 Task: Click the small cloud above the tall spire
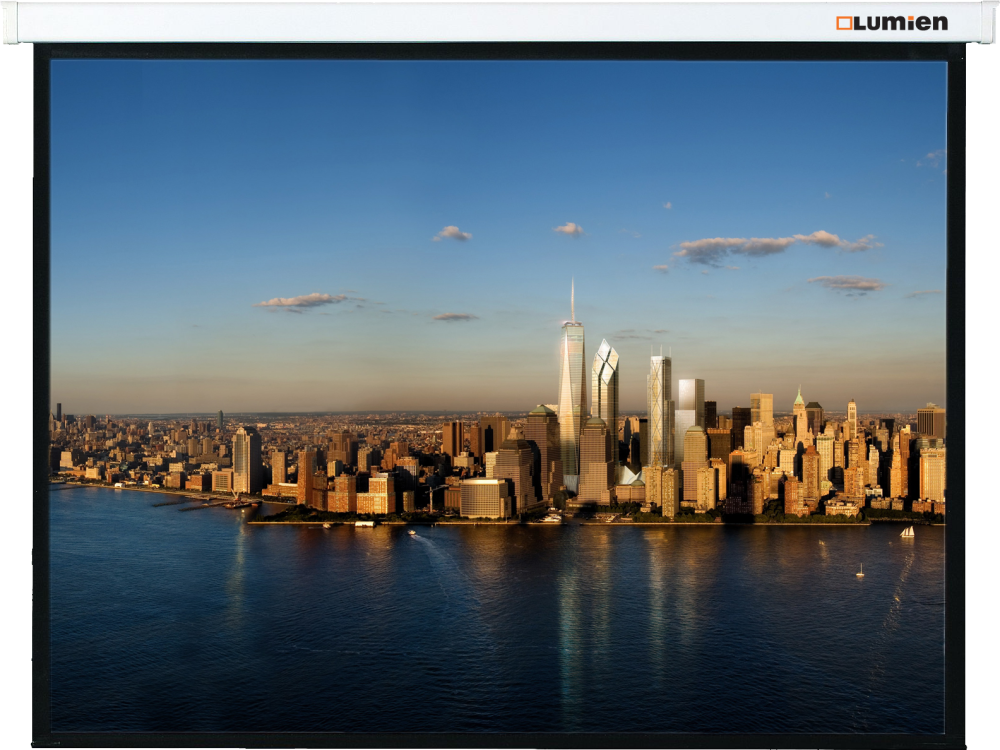[x=568, y=229]
